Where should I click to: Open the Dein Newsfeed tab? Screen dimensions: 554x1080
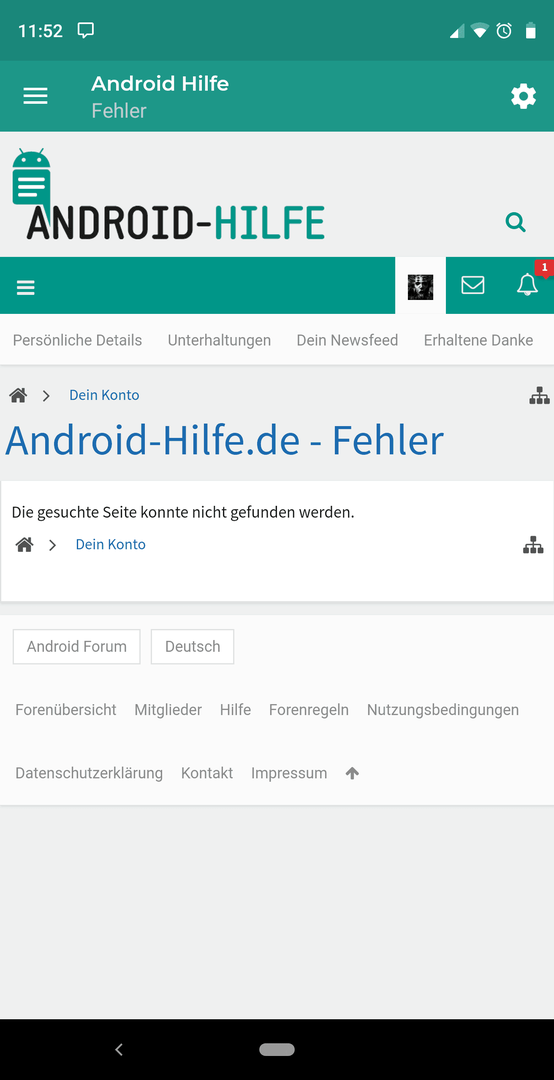click(x=347, y=340)
